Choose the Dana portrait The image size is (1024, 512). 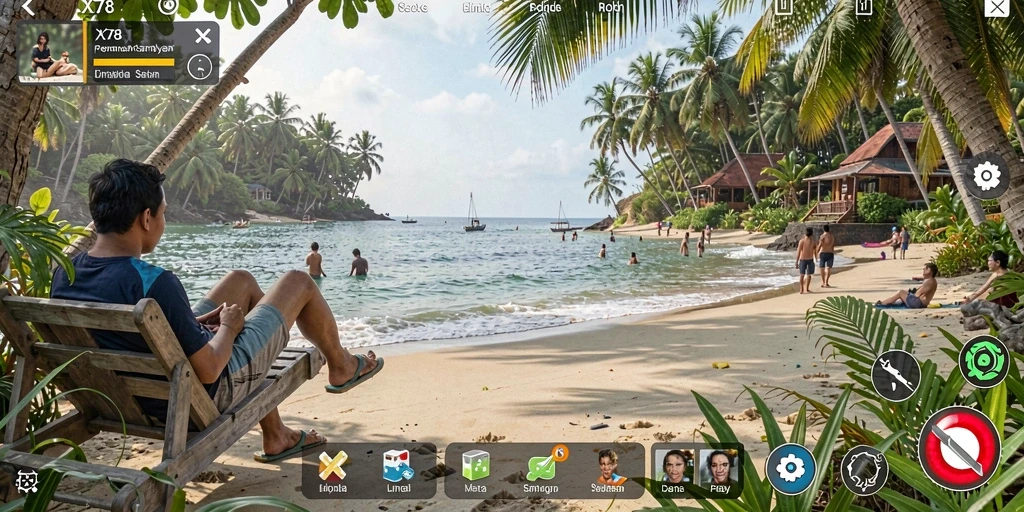click(673, 472)
